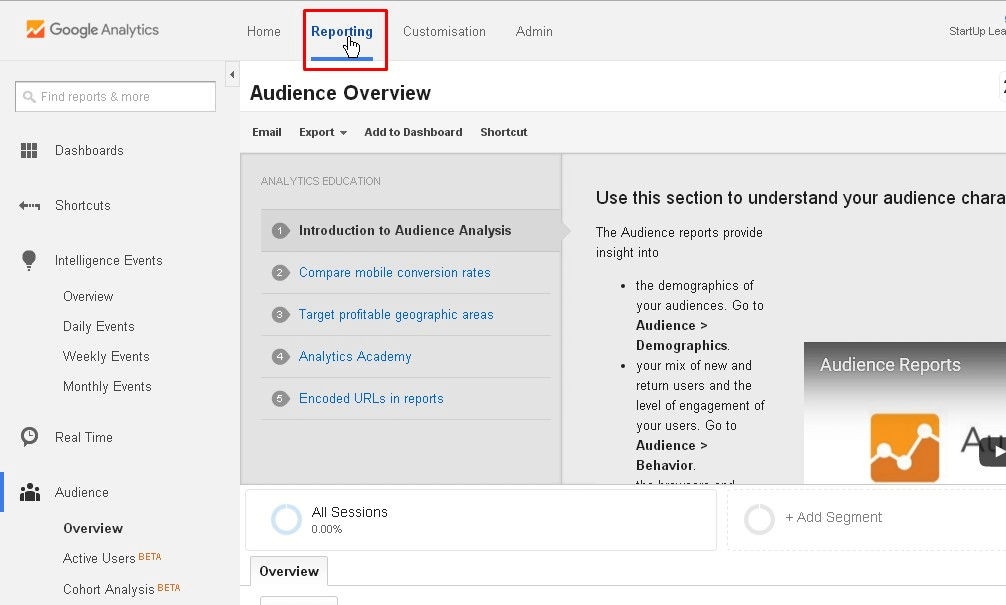Click Add to Dashboard button

coord(413,132)
